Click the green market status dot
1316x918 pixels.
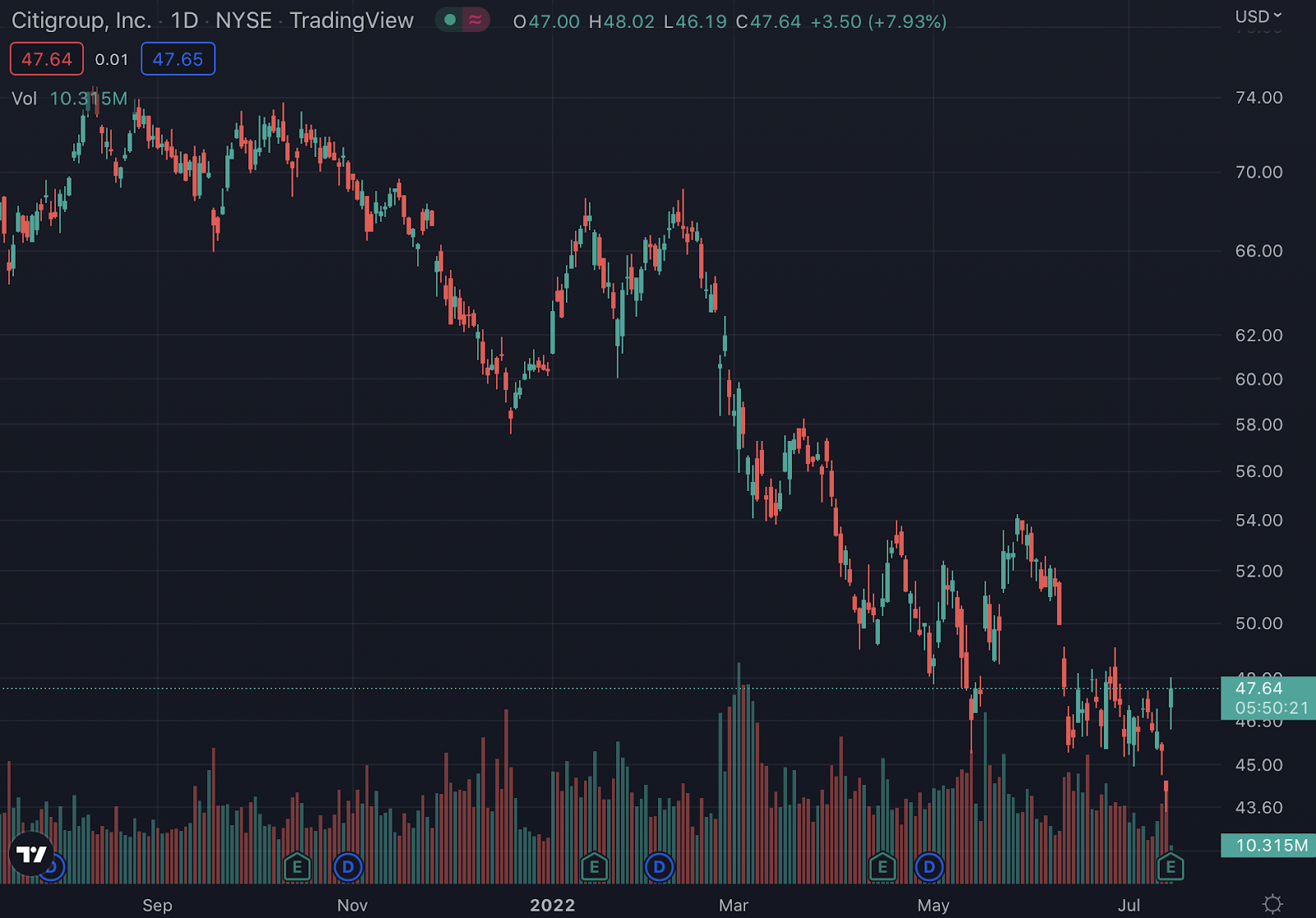pyautogui.click(x=450, y=20)
